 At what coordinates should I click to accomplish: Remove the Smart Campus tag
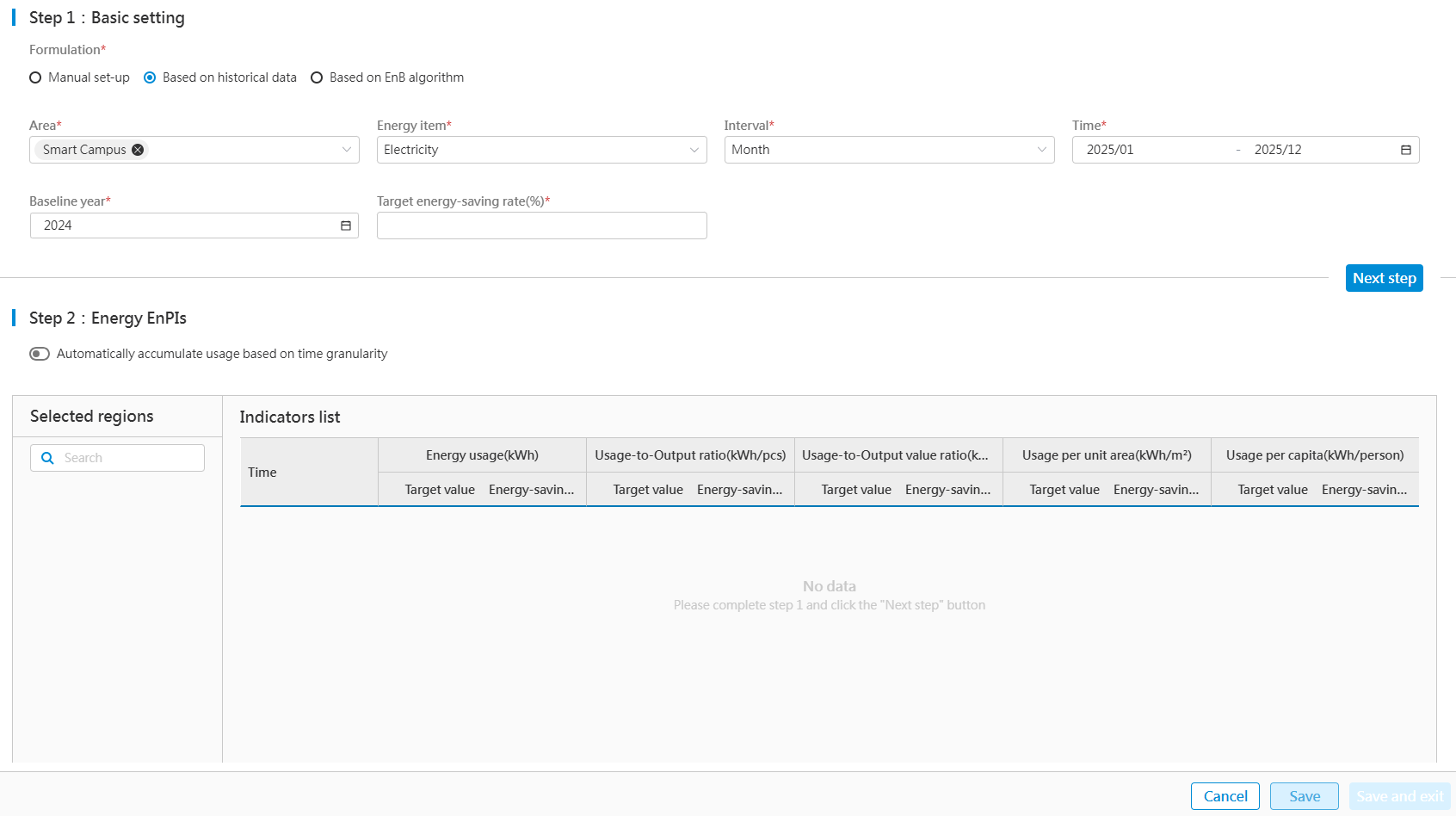pos(138,150)
